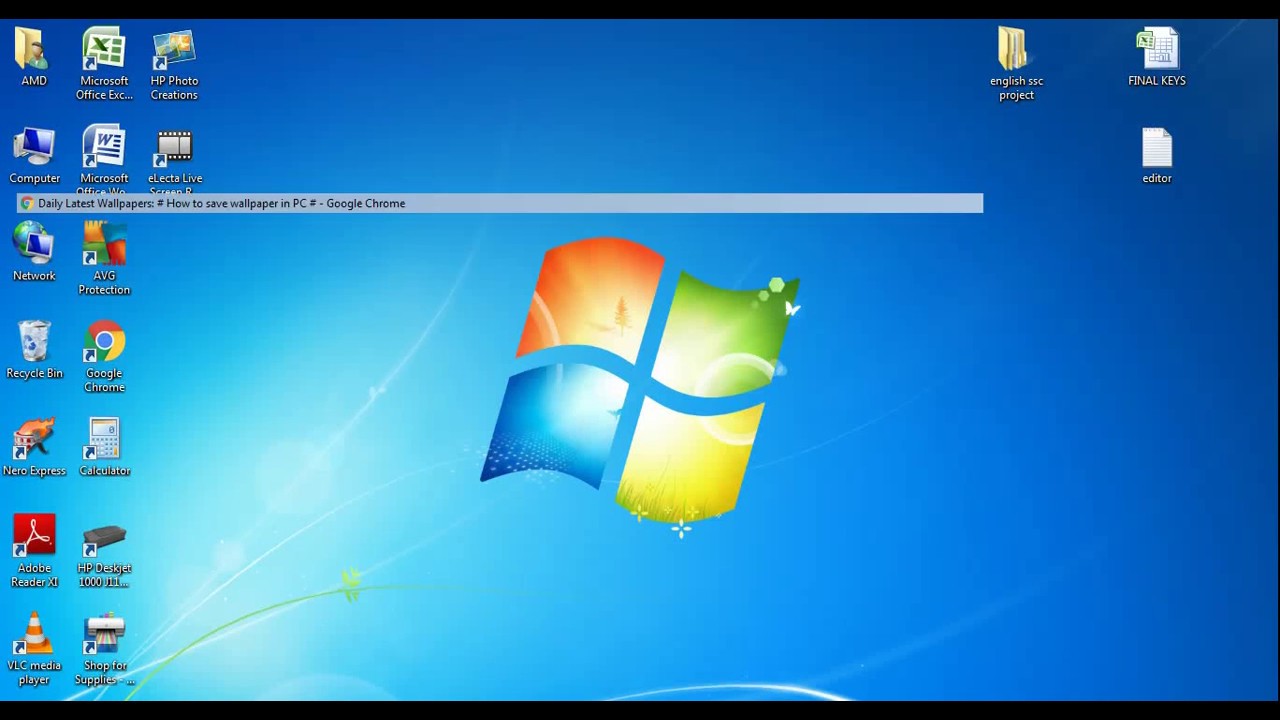Select the Nero Express shortcut
This screenshot has width=1280, height=720.
pyautogui.click(x=34, y=447)
